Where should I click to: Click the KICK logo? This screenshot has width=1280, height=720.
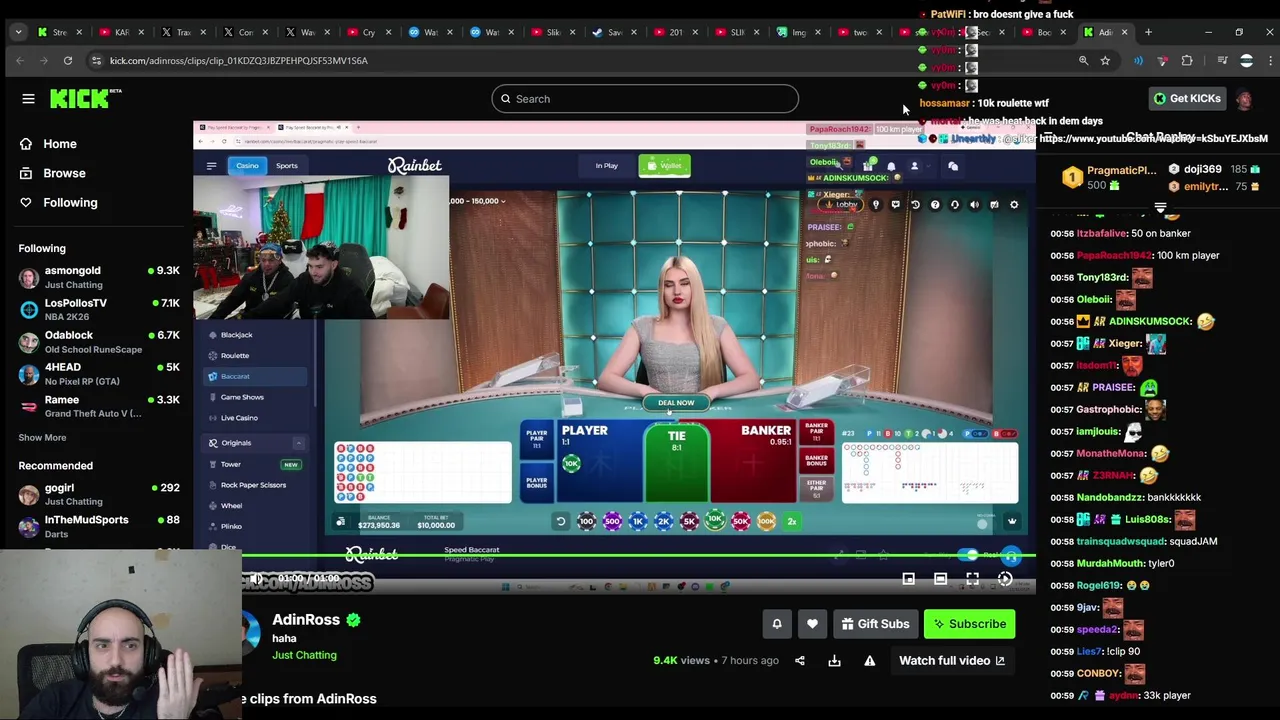click(86, 98)
